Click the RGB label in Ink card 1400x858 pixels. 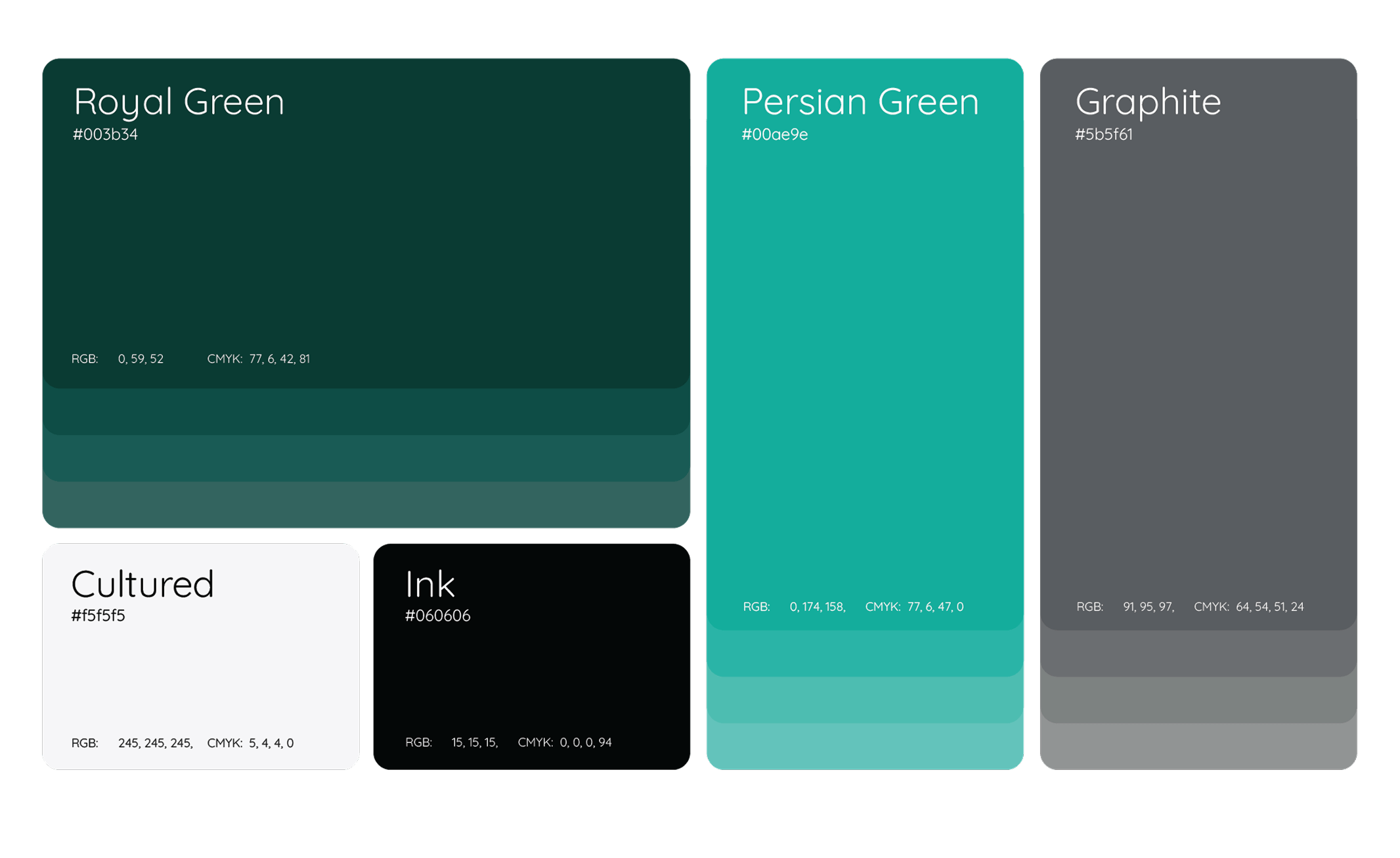point(418,742)
